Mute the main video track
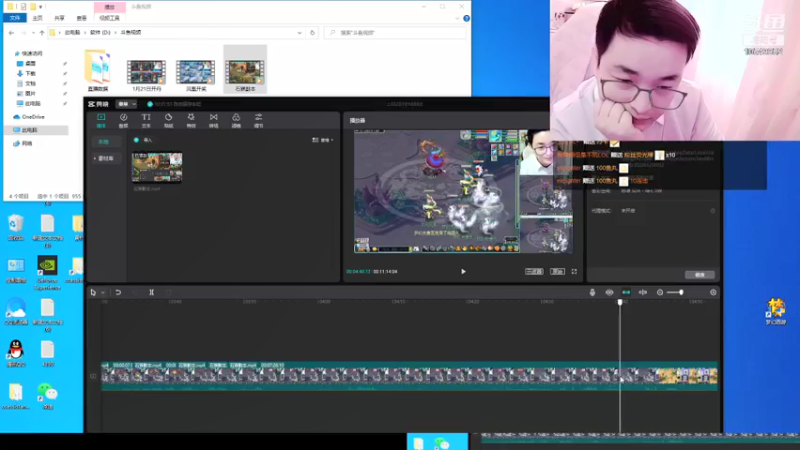The height and width of the screenshot is (450, 800). point(93,377)
